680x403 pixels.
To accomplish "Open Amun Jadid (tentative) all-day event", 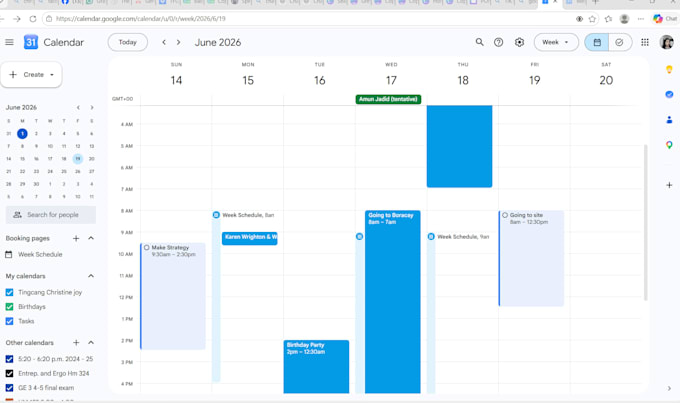I will (x=388, y=99).
